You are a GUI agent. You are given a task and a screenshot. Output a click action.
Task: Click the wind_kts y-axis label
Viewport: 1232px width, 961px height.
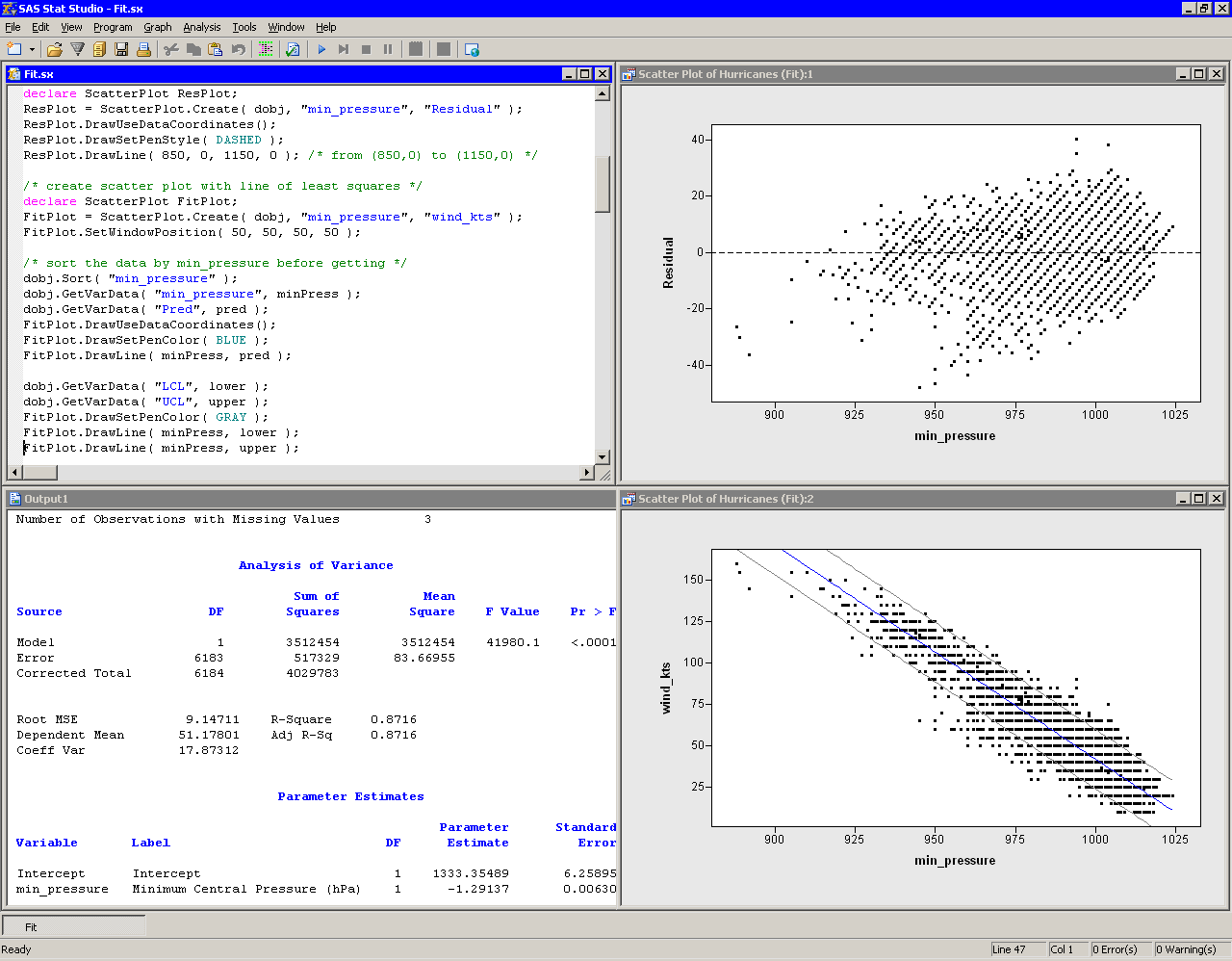click(x=666, y=688)
